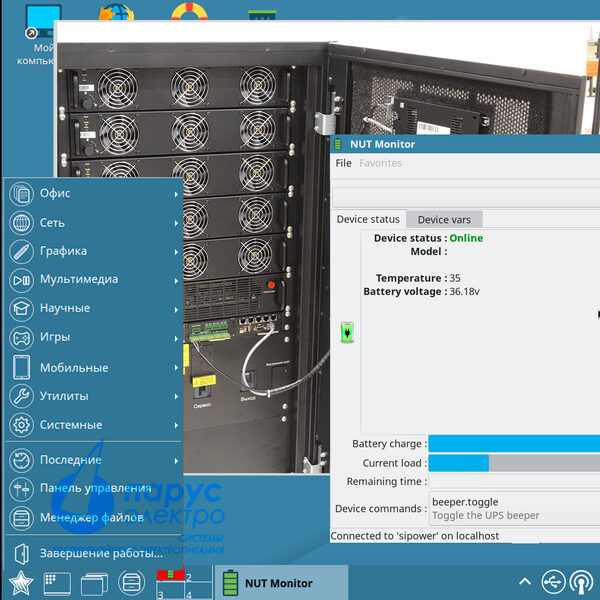Open the File menu in NUT Monitor
This screenshot has height=600, width=600.
[343, 163]
